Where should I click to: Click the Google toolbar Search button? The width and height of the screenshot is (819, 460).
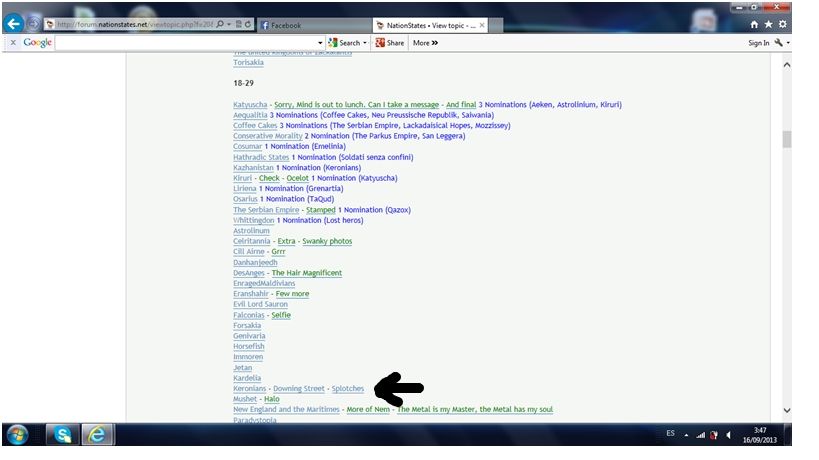[345, 43]
